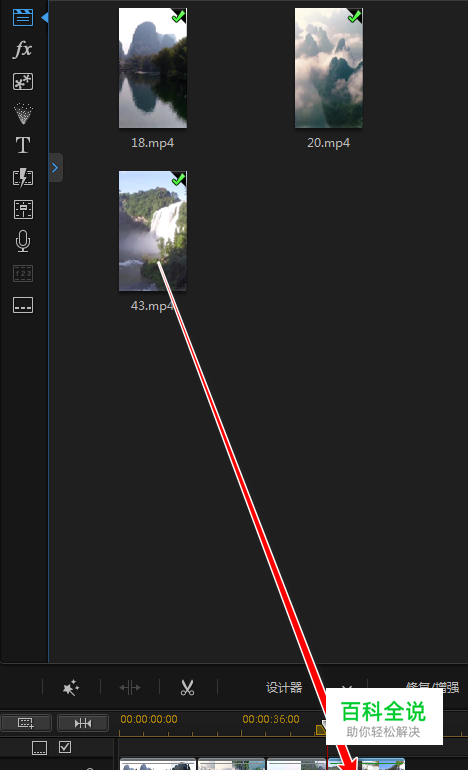468x770 pixels.
Task: Click the Magic Tools wand icon
Action: tap(71, 688)
